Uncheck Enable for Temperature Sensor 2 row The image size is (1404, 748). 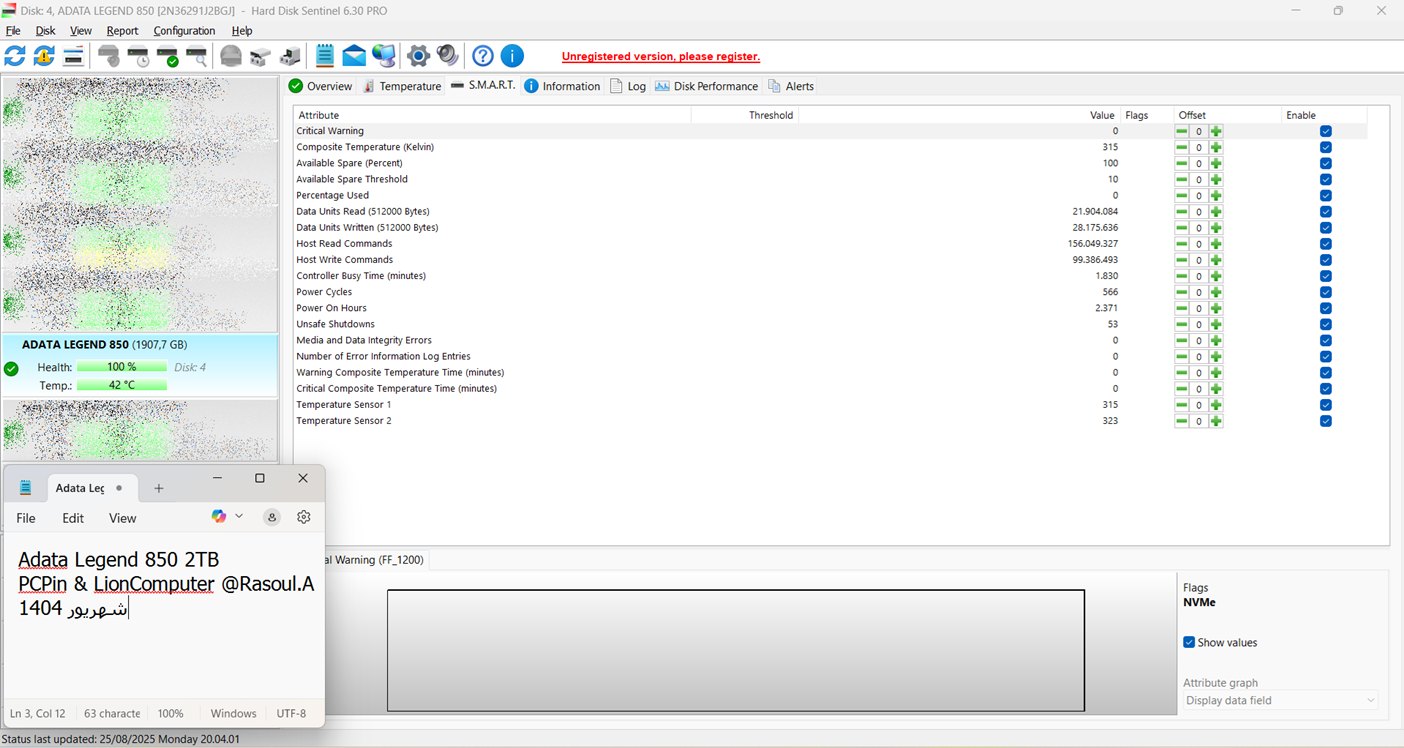(x=1325, y=421)
